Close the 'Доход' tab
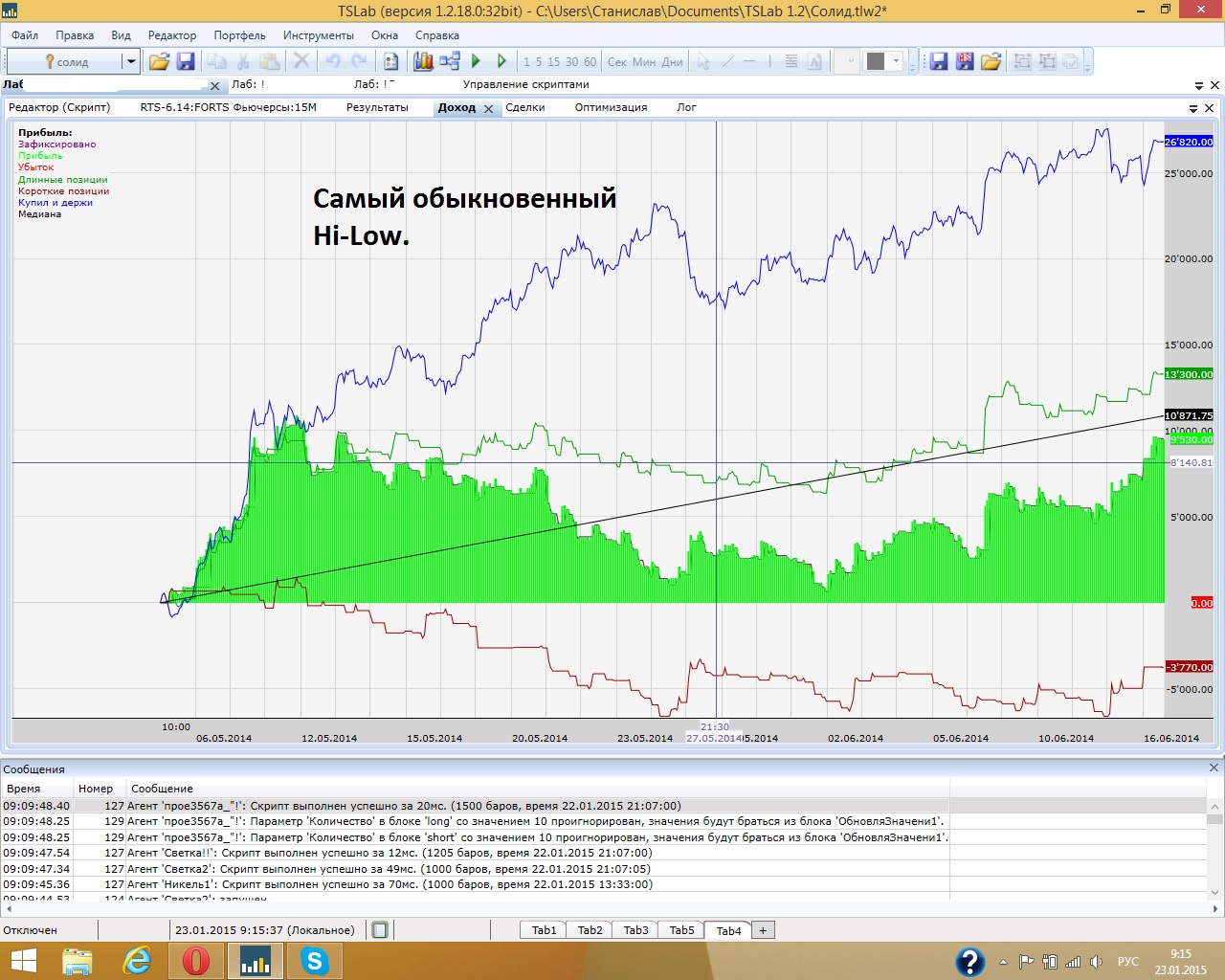The width and height of the screenshot is (1225, 980). tap(488, 109)
